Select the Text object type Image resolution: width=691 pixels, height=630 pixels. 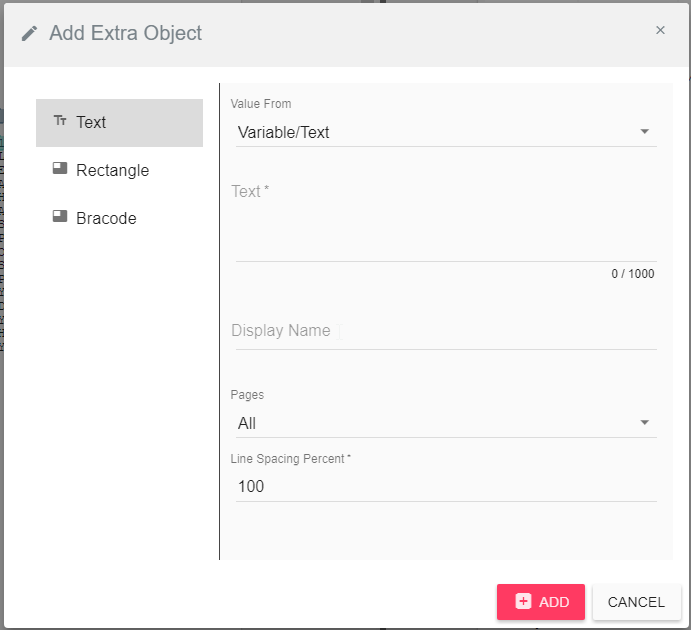click(x=119, y=123)
